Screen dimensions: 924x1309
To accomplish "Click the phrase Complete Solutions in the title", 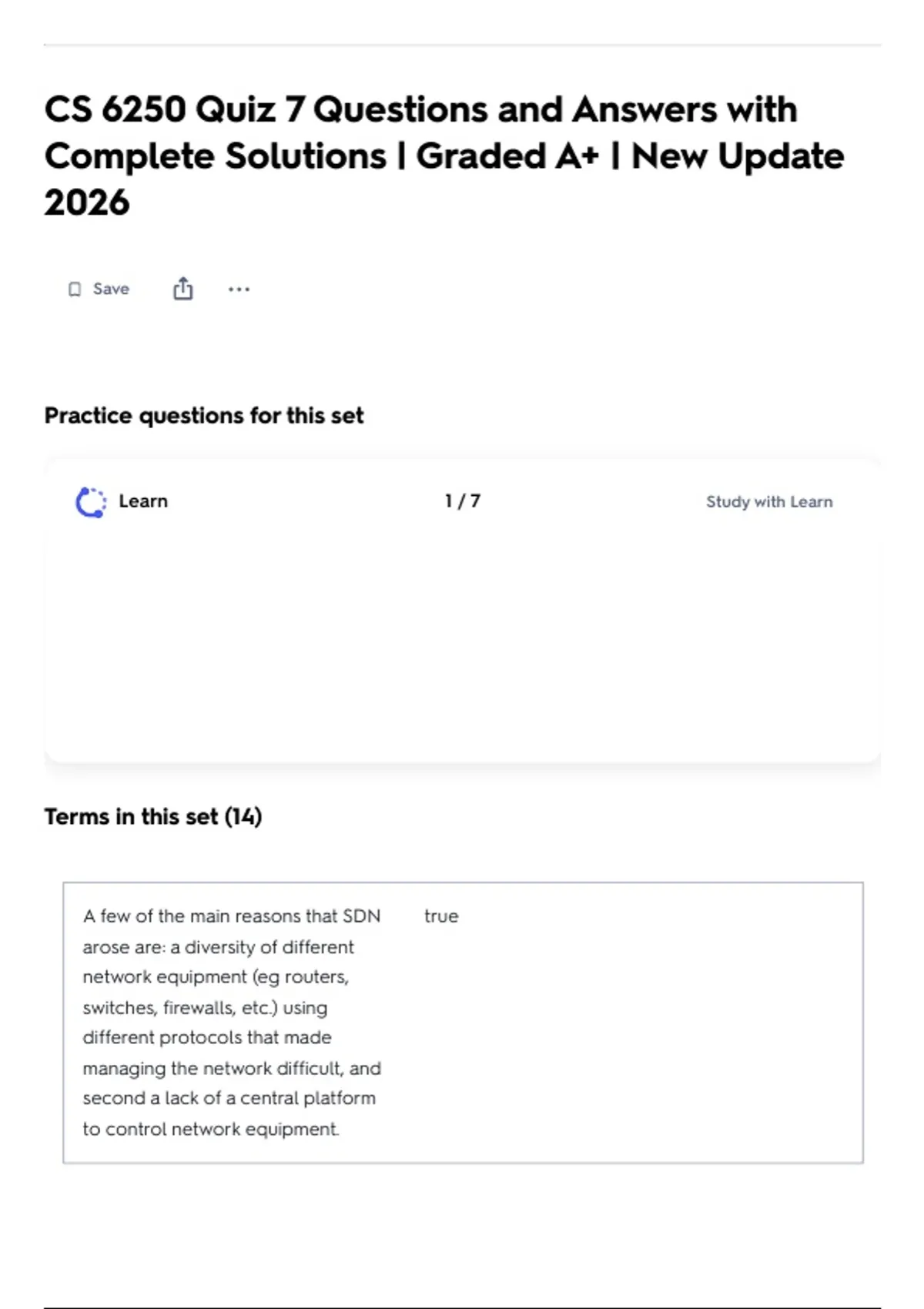I will 216,156.
